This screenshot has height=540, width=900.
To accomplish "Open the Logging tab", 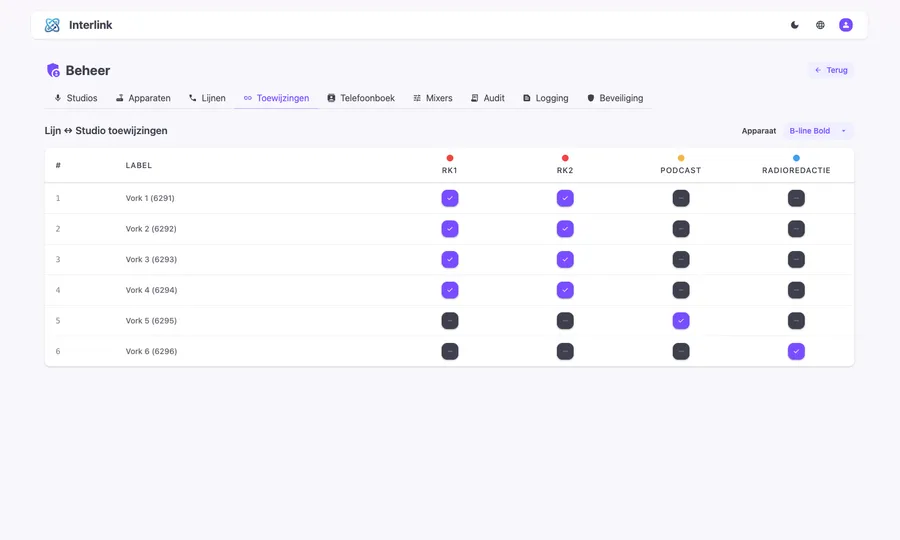I will coord(546,98).
